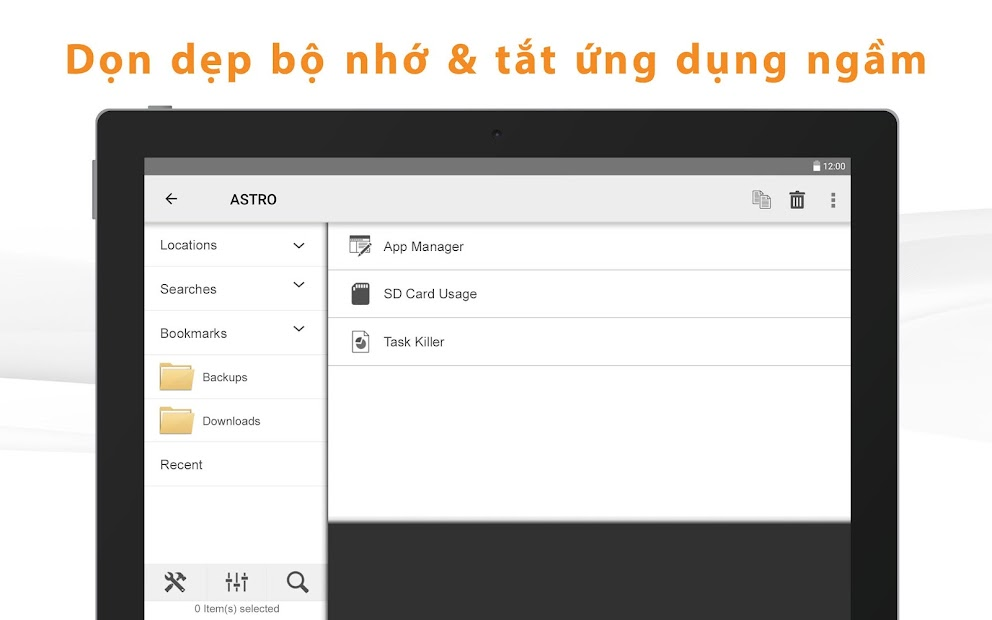Open SD Card Usage
This screenshot has width=992, height=620.
click(x=430, y=293)
